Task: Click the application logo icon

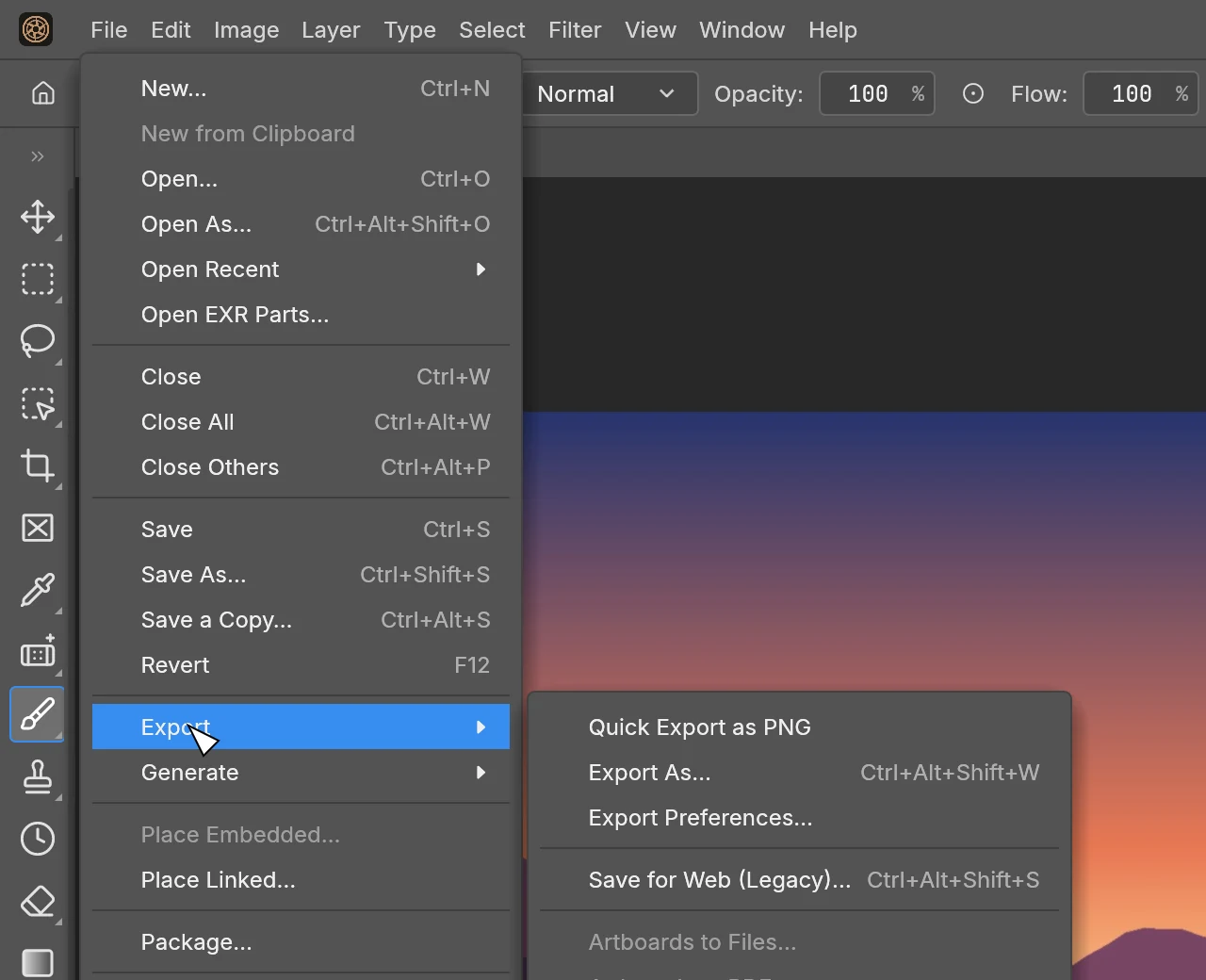Action: [x=36, y=29]
